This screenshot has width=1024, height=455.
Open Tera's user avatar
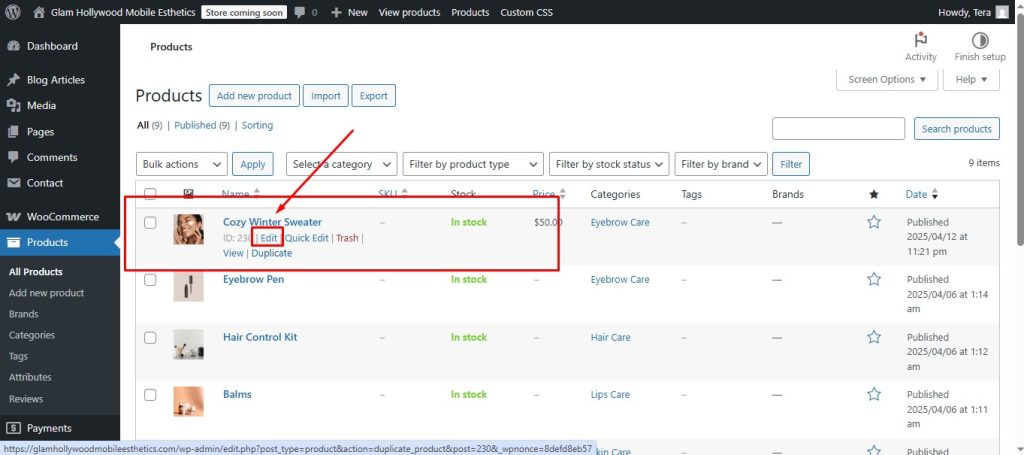(1002, 12)
